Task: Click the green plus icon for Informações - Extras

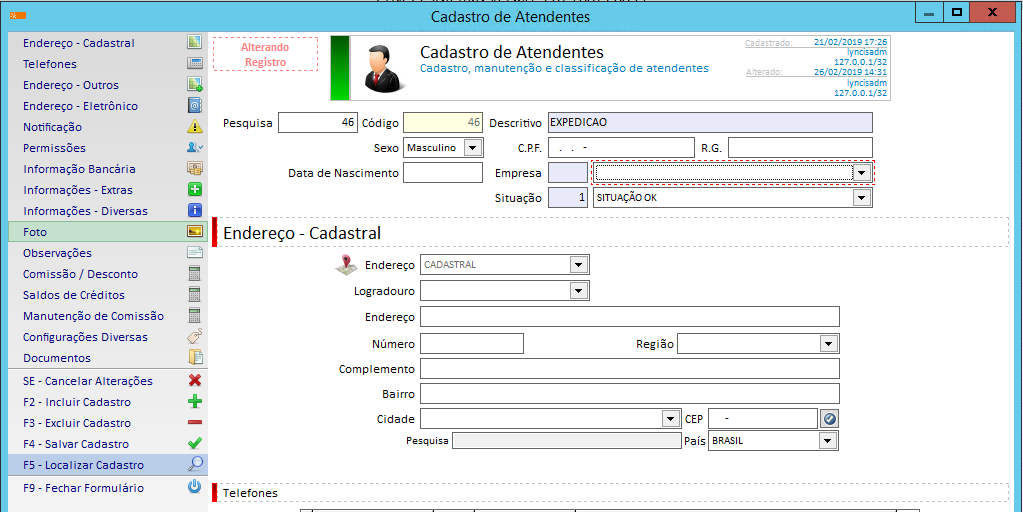Action: 195,190
